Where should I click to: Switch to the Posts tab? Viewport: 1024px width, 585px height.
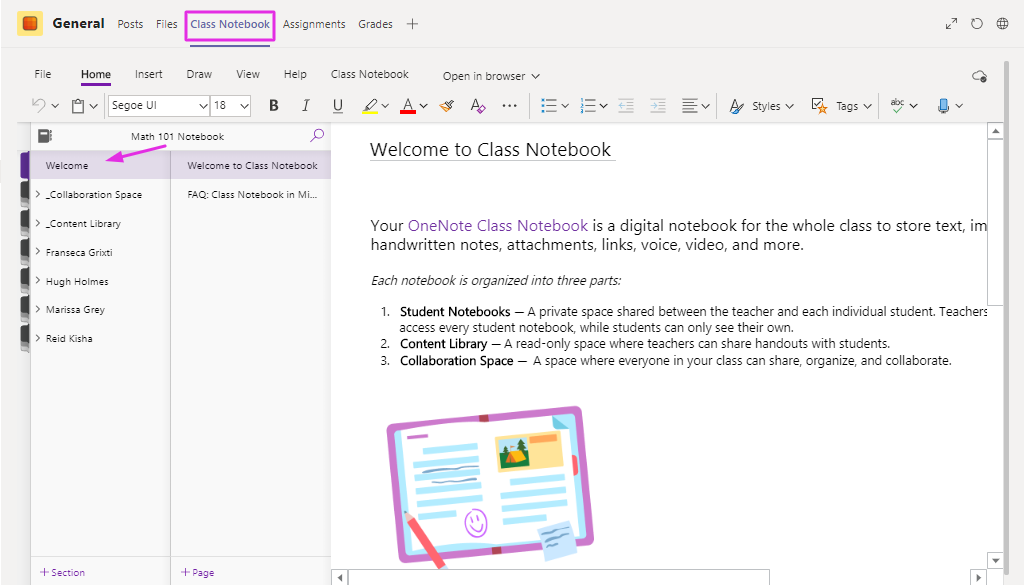click(130, 24)
